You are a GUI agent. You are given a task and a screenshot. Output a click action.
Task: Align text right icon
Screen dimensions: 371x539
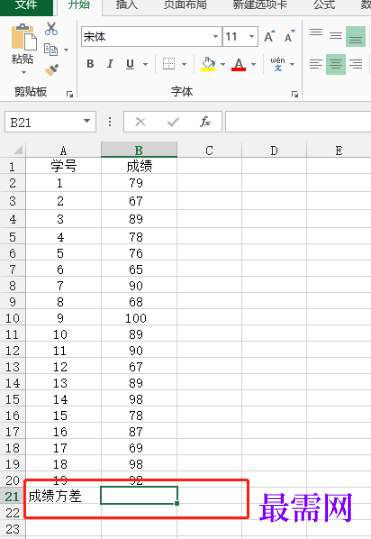356,64
